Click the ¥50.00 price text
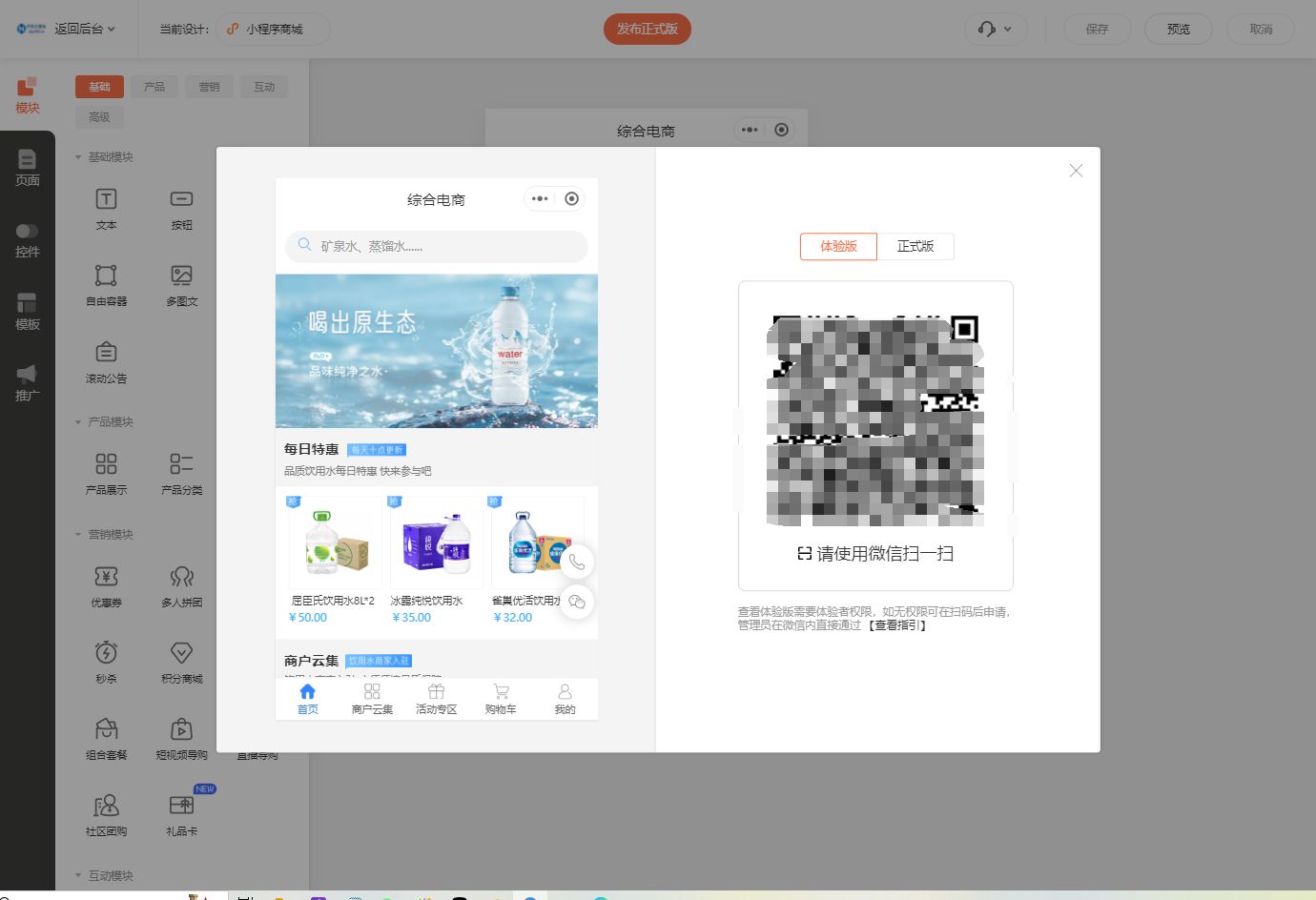Screen dimensions: 1316x900 point(308,618)
